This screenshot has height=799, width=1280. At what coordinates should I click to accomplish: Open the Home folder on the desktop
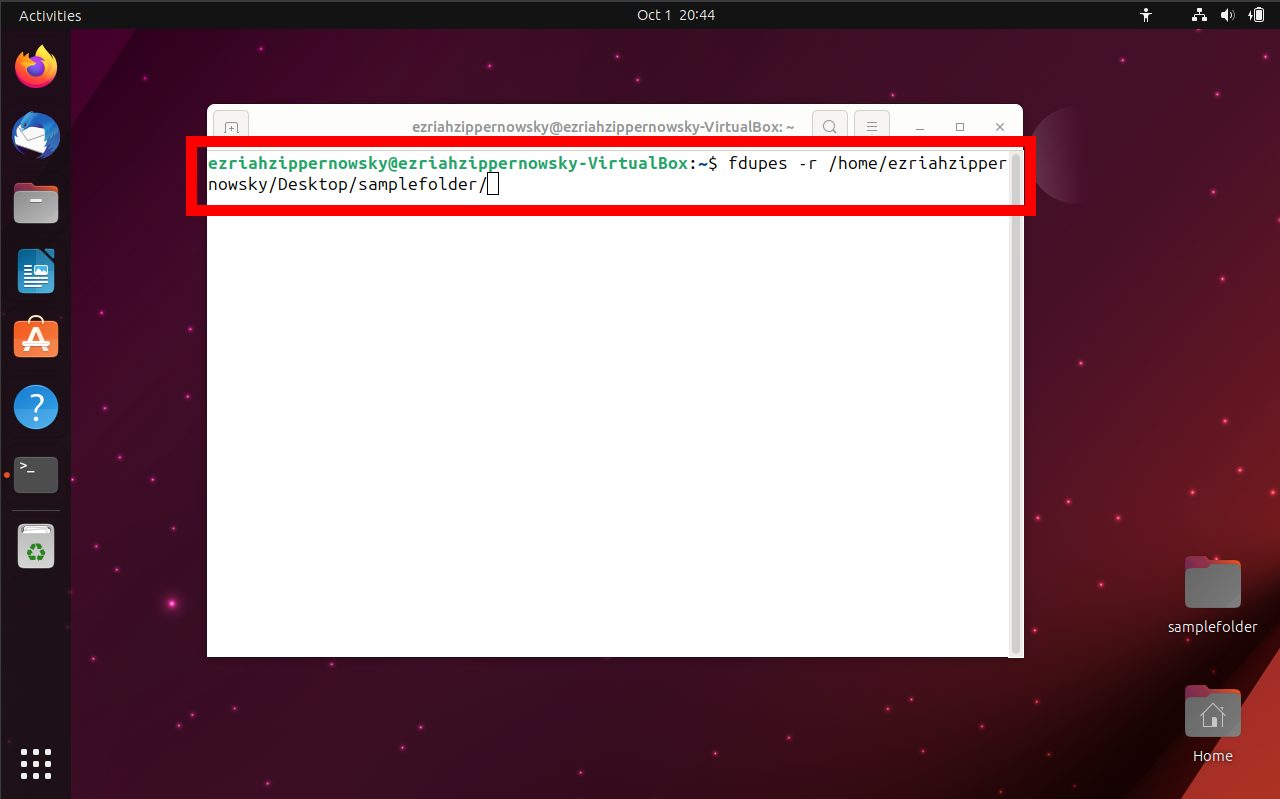coord(1212,711)
